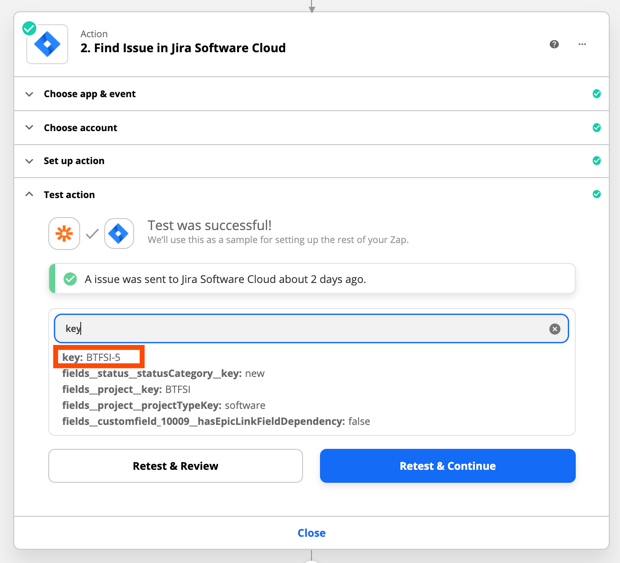Click the Jira Software Cloud app icon in header
The image size is (620, 563).
47,44
